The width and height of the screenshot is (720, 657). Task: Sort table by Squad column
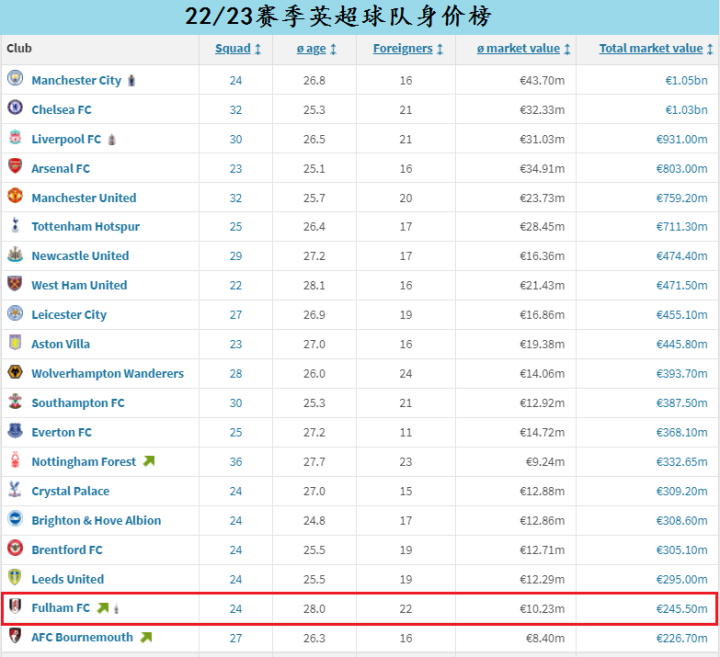(238, 49)
